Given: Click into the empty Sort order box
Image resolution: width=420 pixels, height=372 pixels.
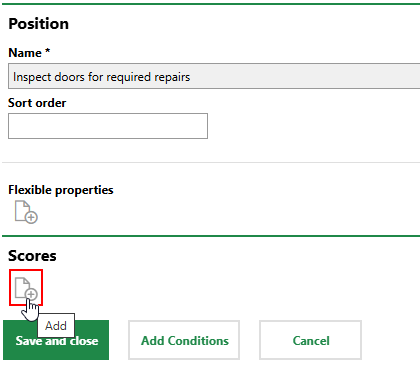Looking at the screenshot, I should tap(108, 126).
